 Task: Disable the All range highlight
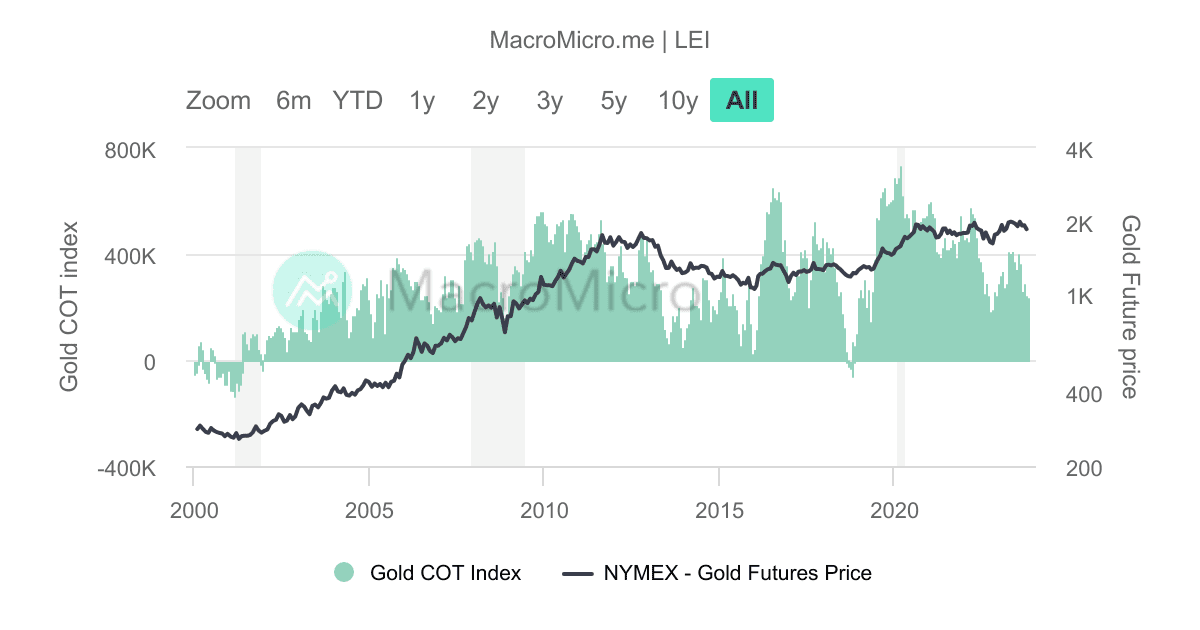741,100
